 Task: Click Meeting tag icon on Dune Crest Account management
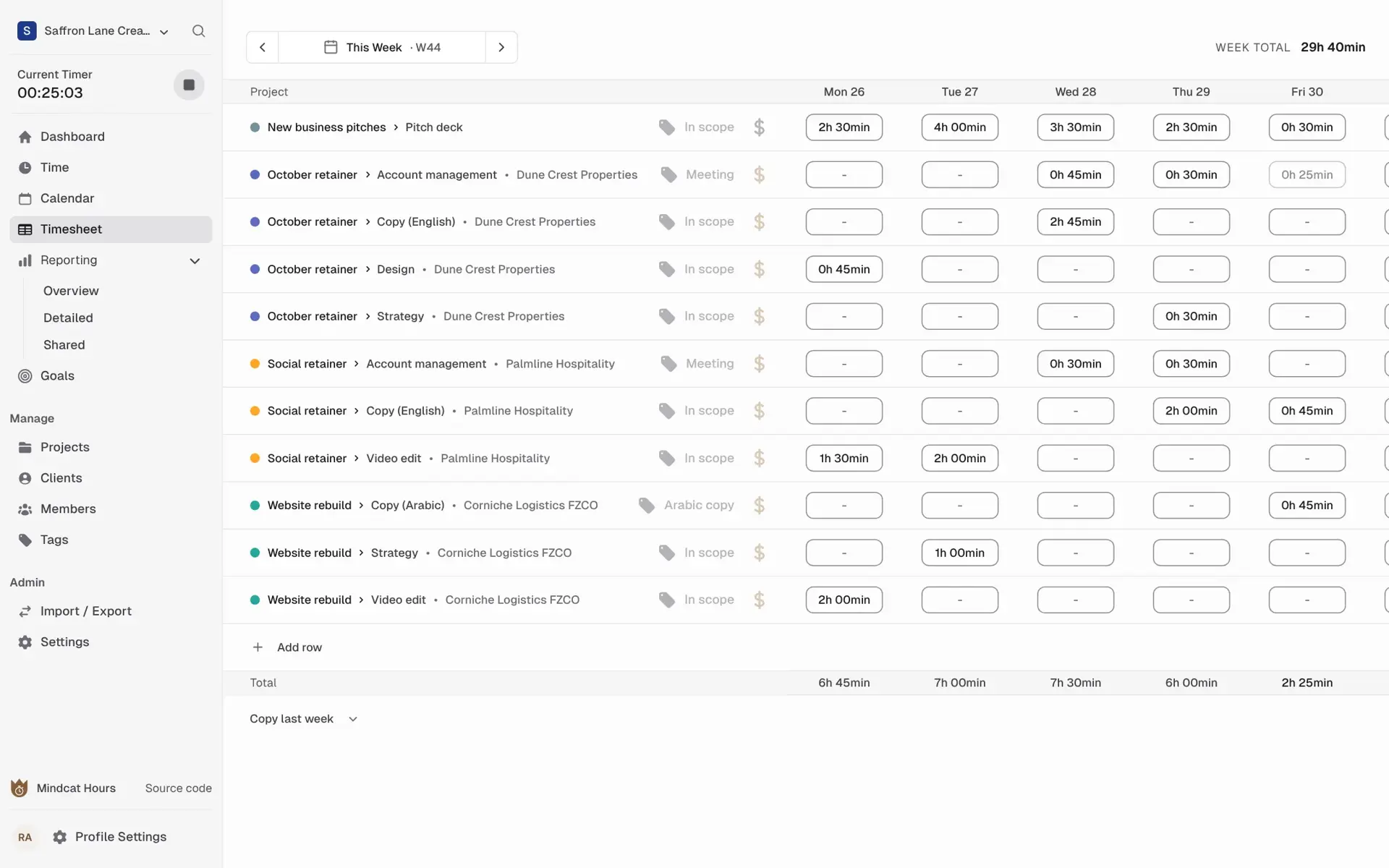tap(668, 174)
